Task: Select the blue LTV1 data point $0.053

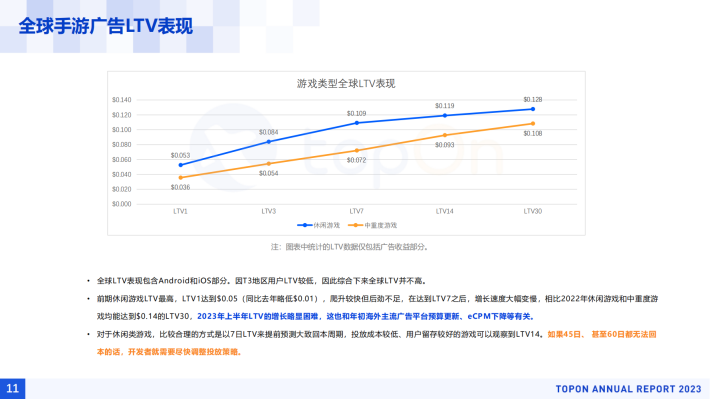Action: 181,165
